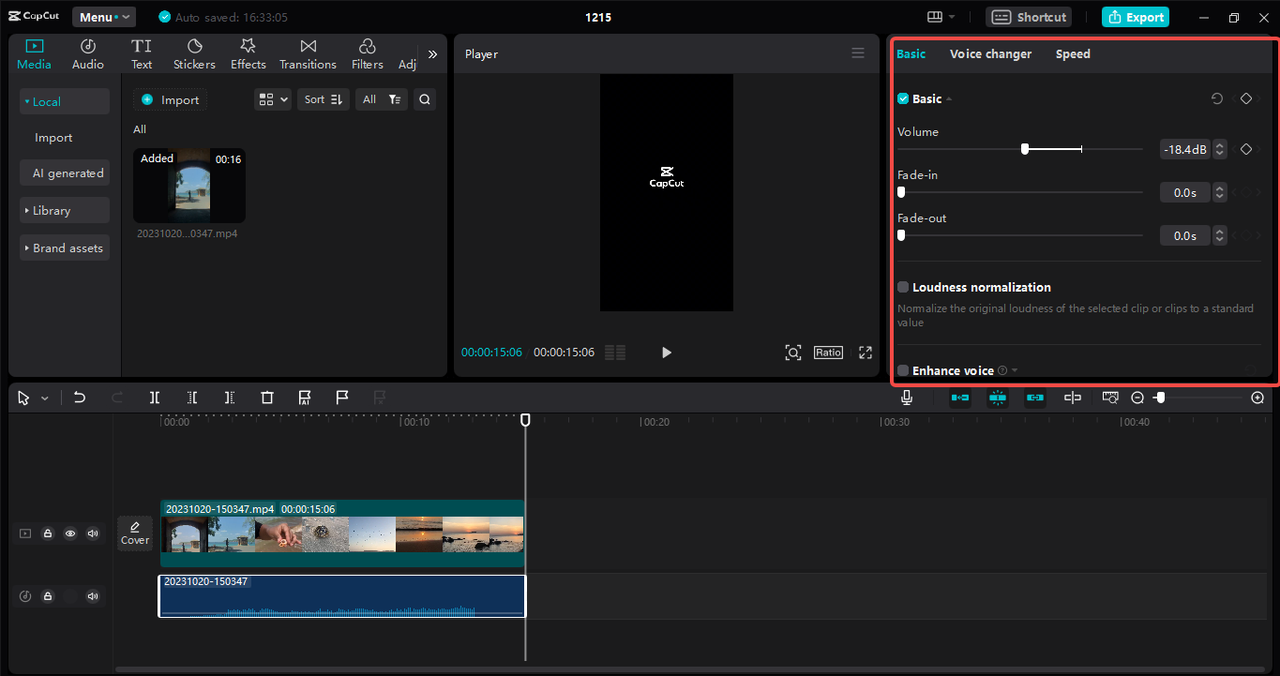The height and width of the screenshot is (676, 1280).
Task: Add a marker flag to timeline
Action: tap(342, 398)
